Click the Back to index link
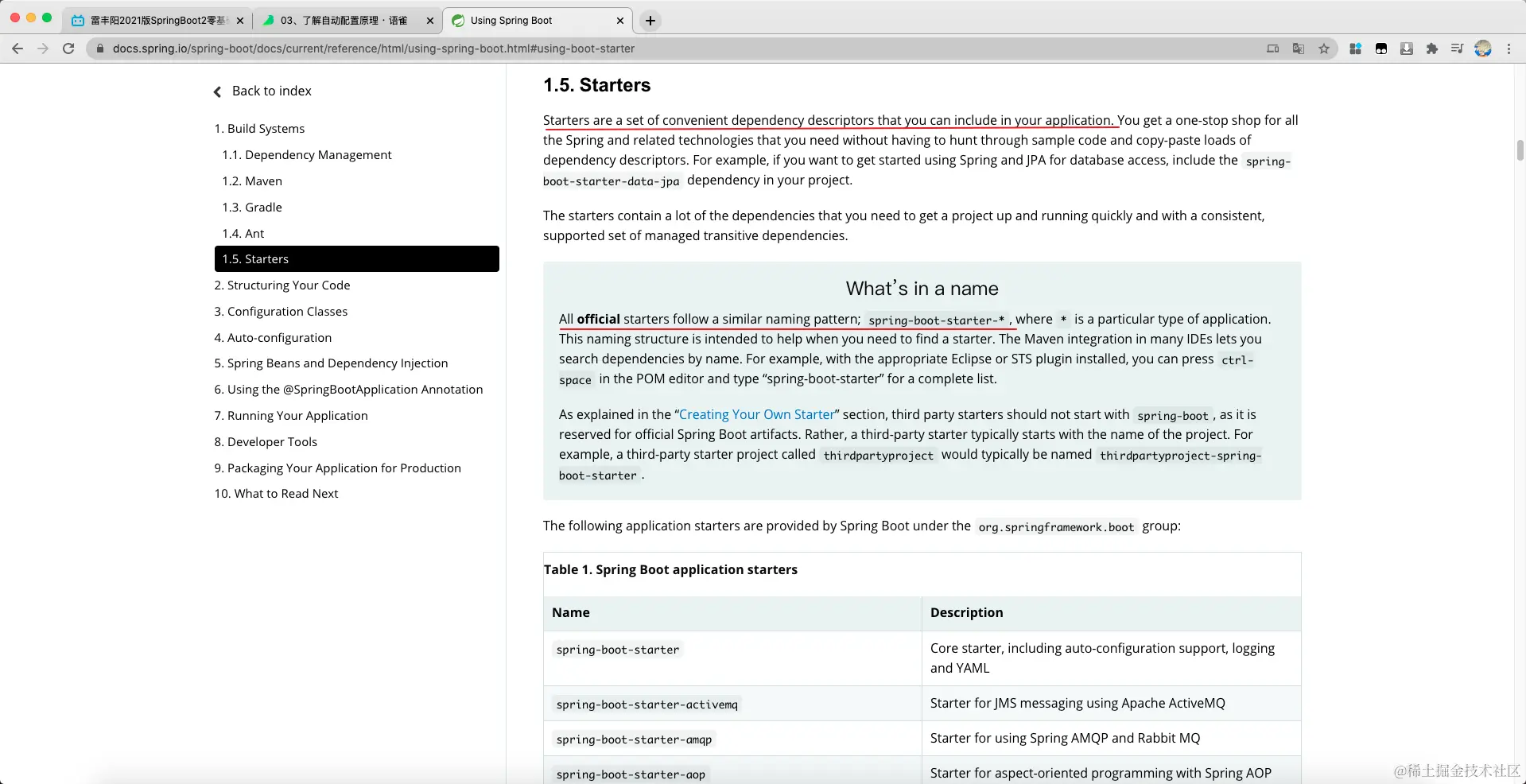The height and width of the screenshot is (784, 1526). [x=271, y=91]
